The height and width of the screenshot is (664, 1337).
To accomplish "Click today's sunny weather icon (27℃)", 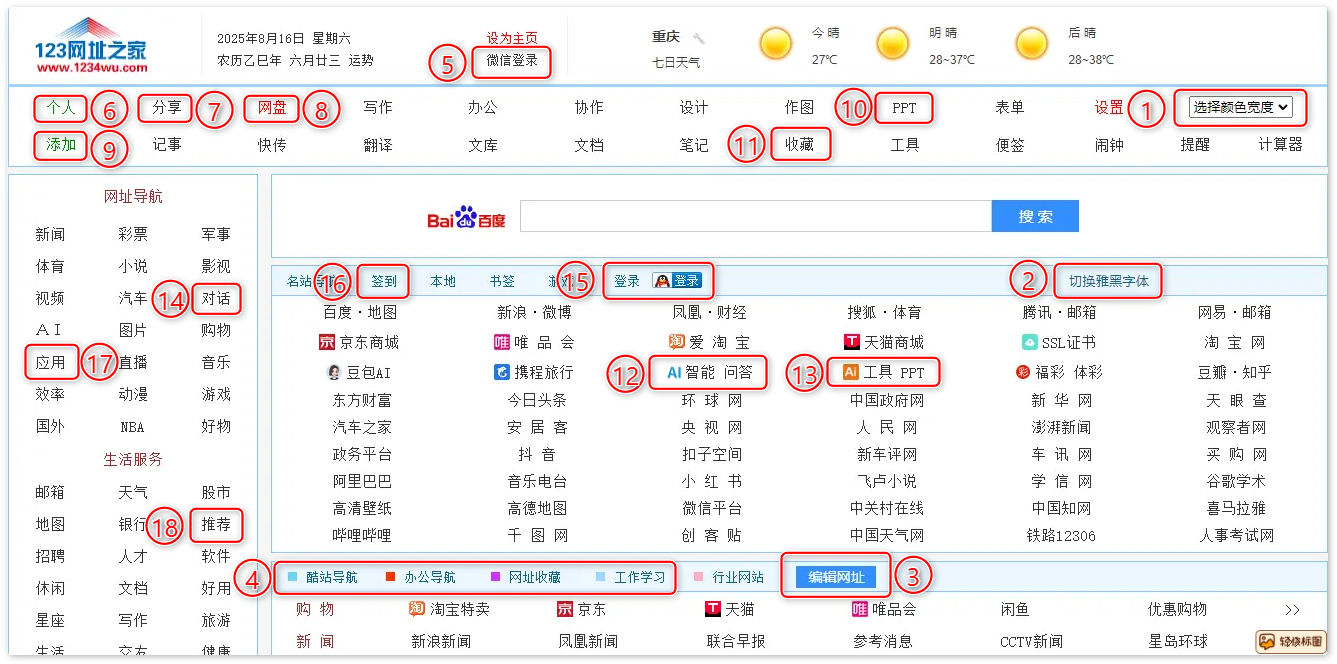I will pos(775,45).
